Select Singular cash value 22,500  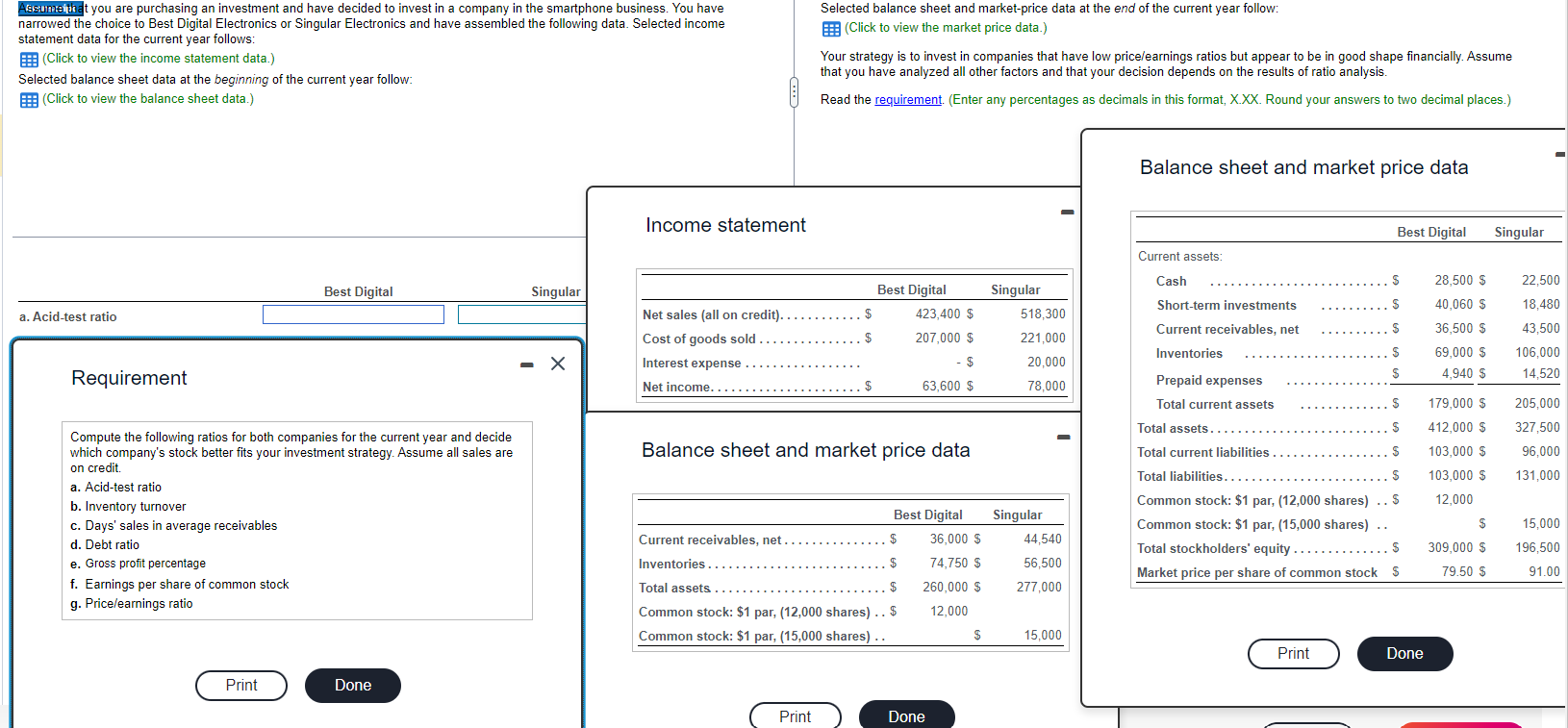[x=1541, y=281]
